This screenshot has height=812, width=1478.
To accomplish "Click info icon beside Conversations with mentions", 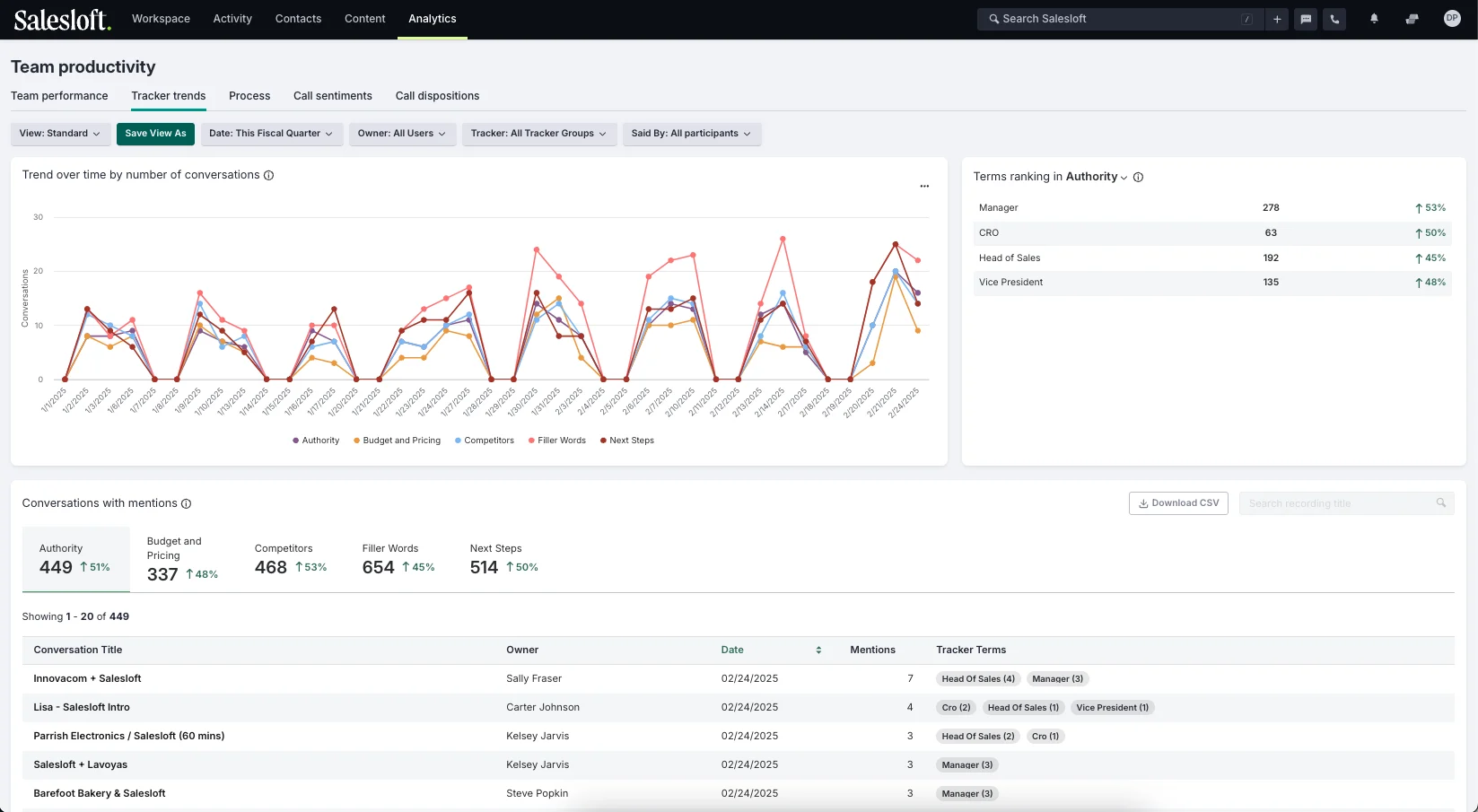I will [x=186, y=503].
